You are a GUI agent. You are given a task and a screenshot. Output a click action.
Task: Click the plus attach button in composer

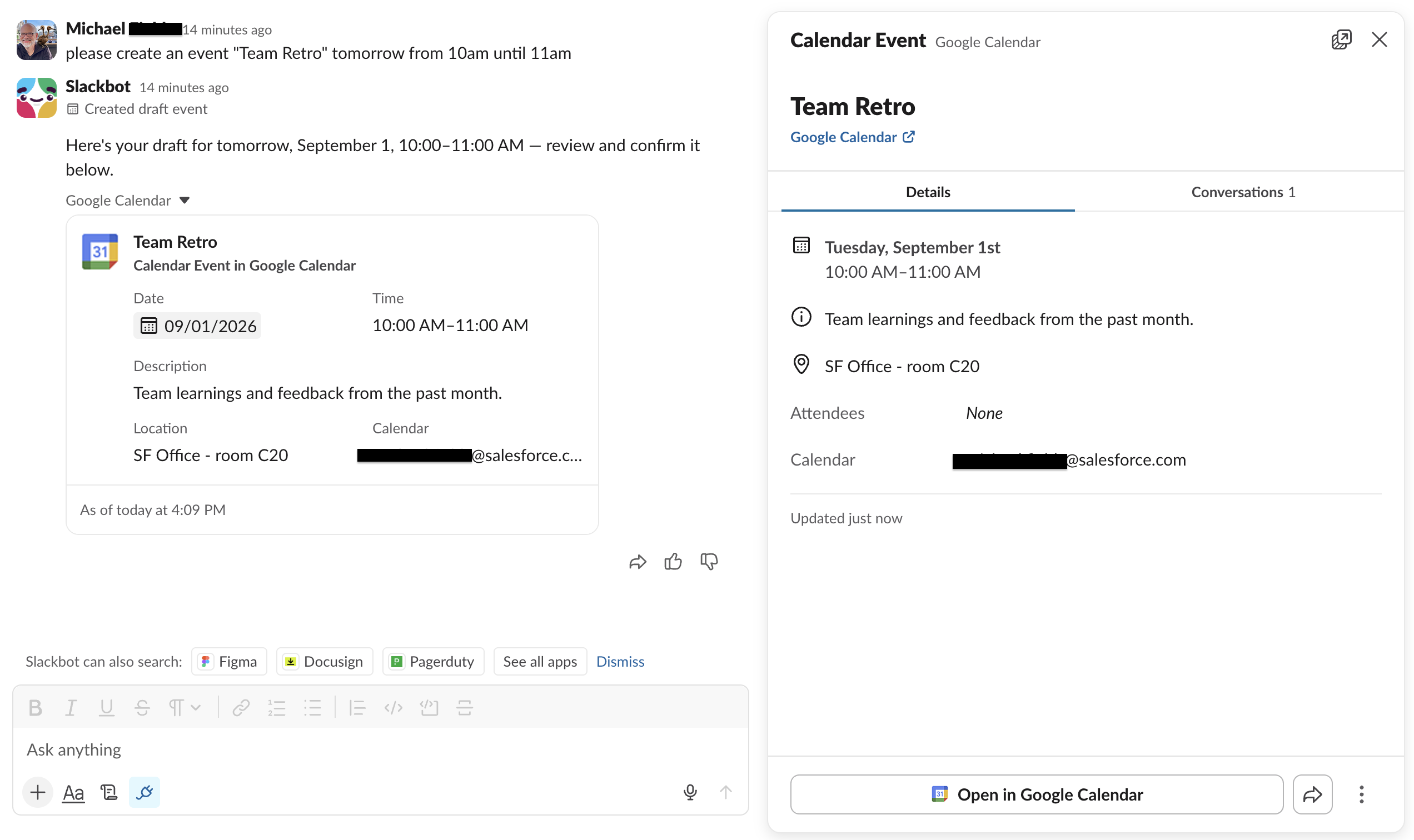point(38,792)
